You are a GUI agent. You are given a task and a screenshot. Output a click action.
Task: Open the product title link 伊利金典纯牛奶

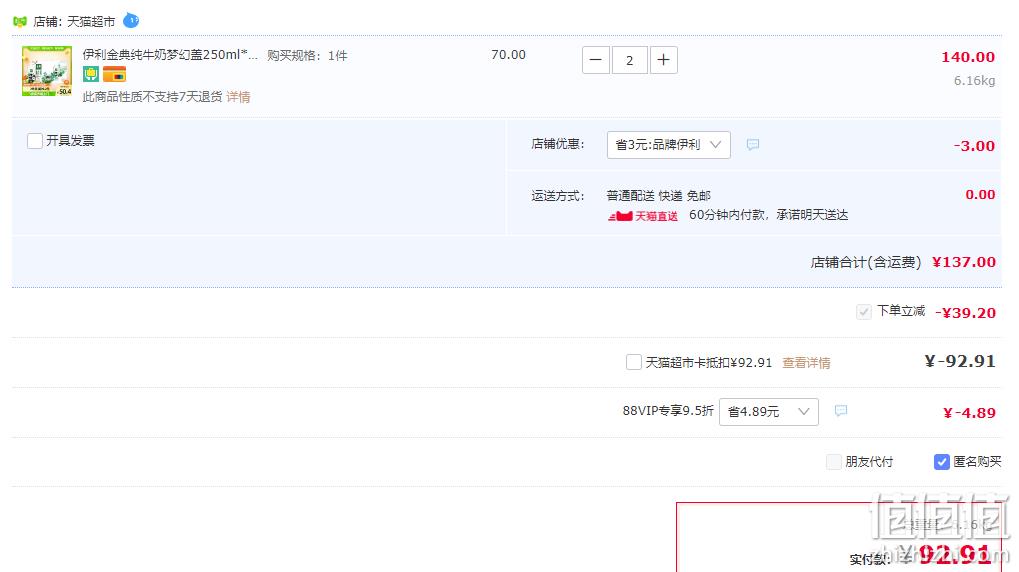170,55
